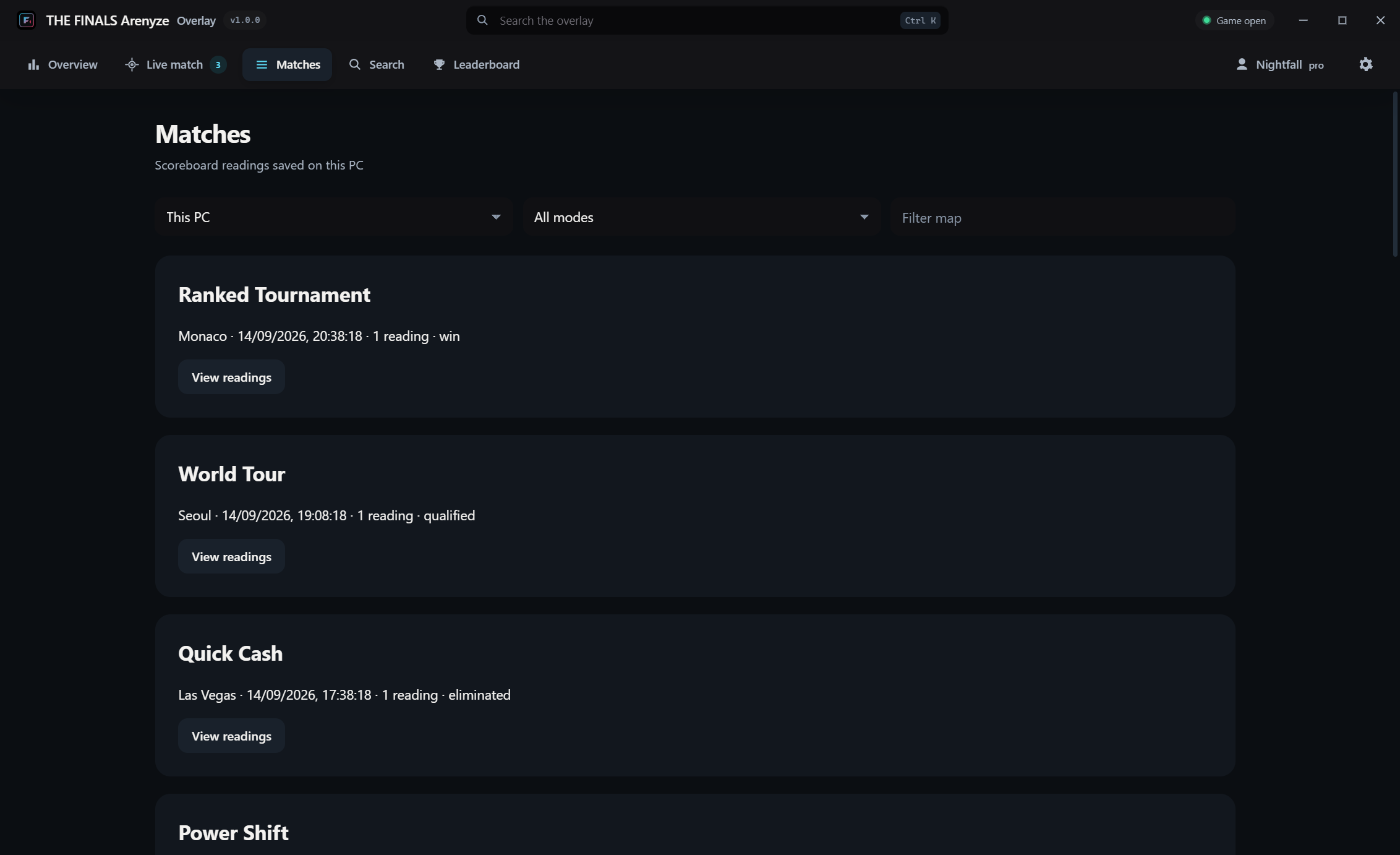Image resolution: width=1400 pixels, height=855 pixels.
Task: Click the Overview bar chart icon
Action: tap(33, 64)
